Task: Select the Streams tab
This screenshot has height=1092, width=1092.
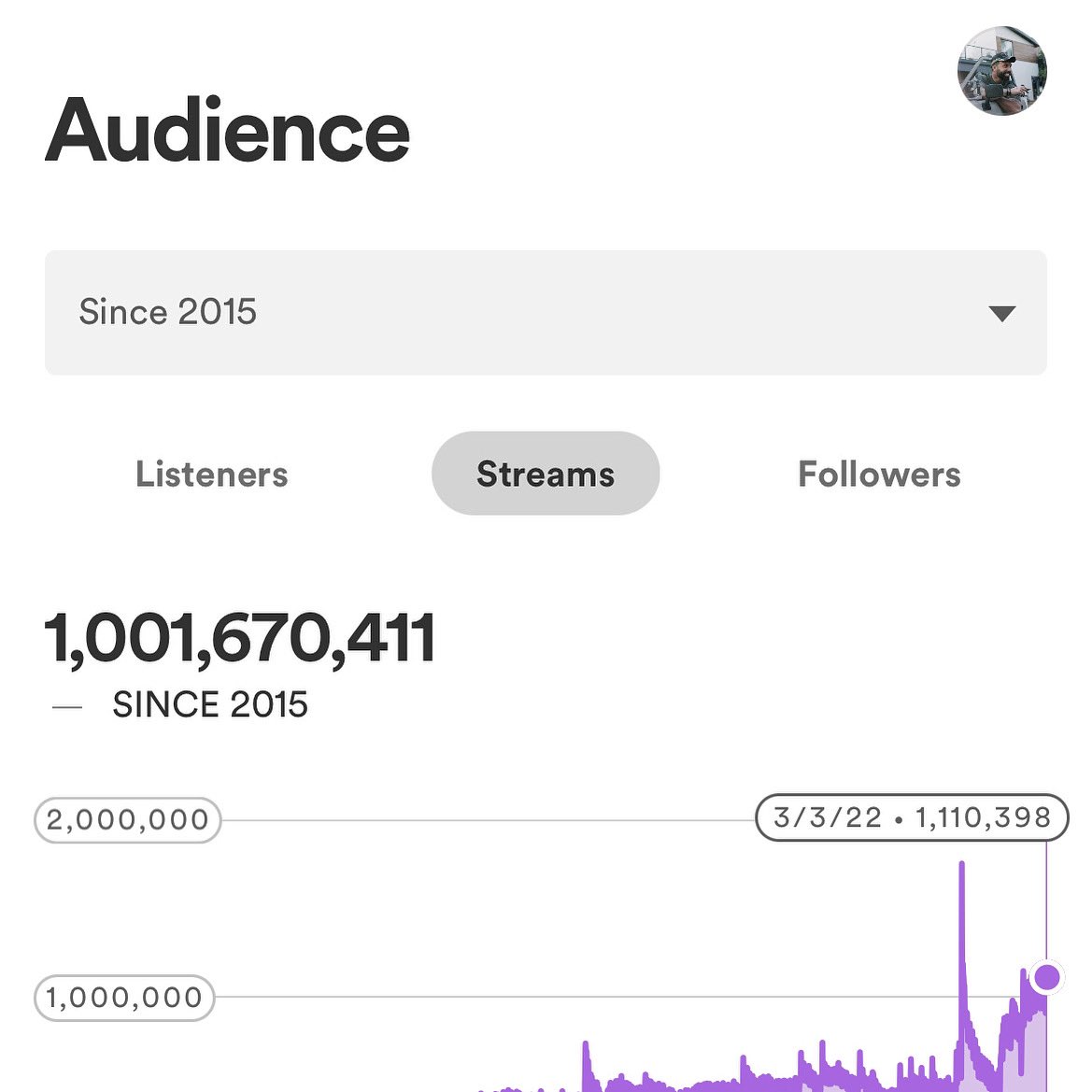Action: click(x=546, y=474)
